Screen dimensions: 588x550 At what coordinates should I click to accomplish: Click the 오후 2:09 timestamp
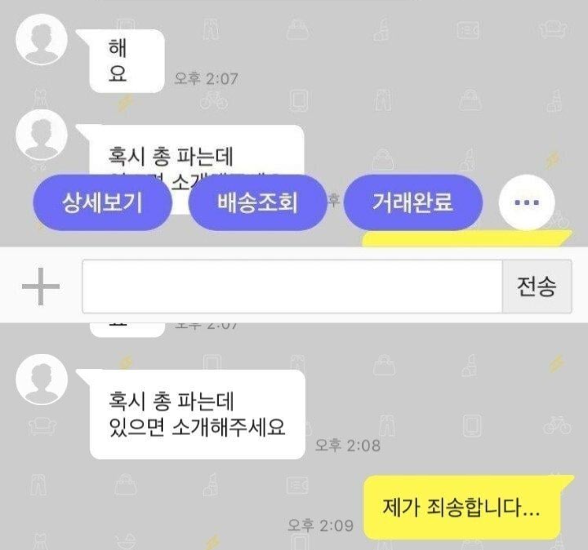[321, 525]
